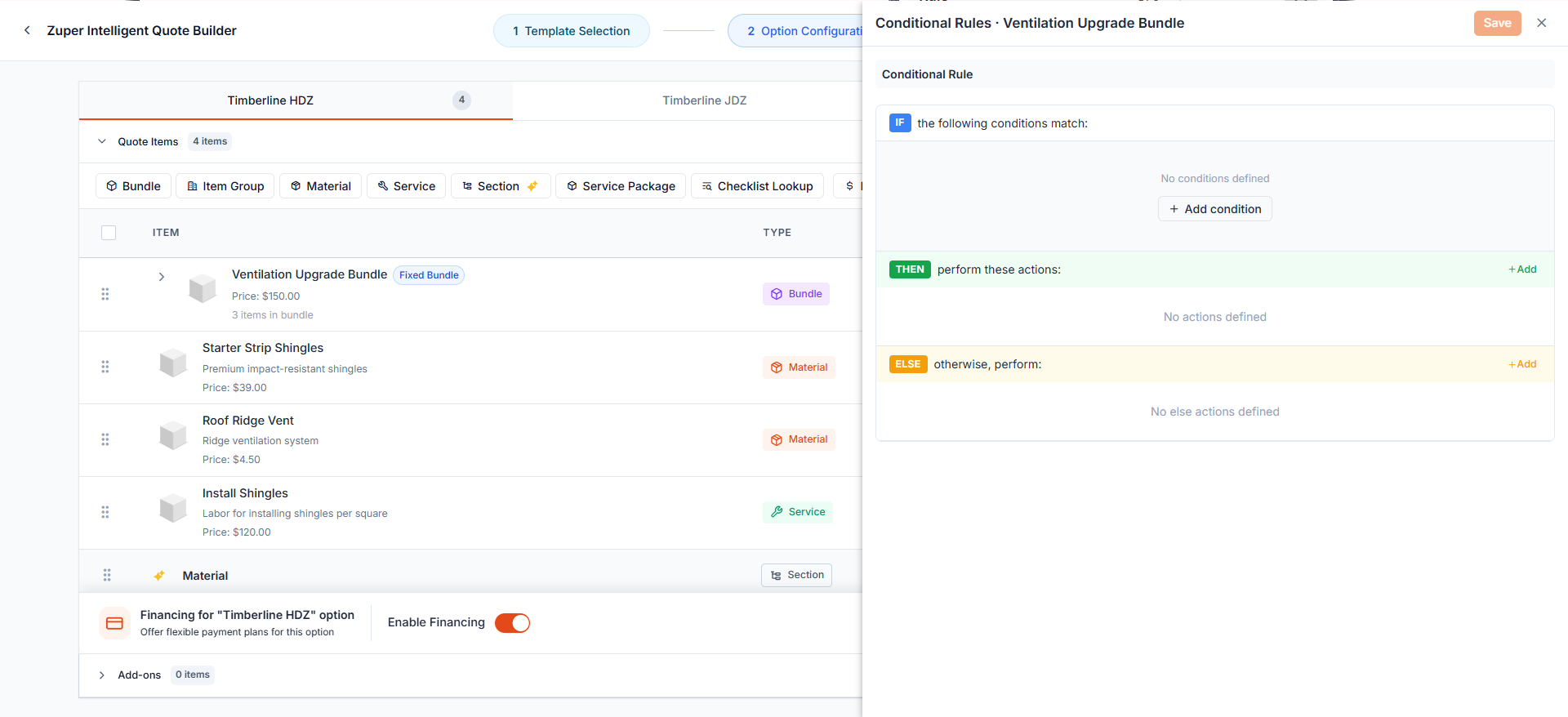Click the Timberline HDZ count badge 4
This screenshot has height=717, width=1568.
(461, 100)
